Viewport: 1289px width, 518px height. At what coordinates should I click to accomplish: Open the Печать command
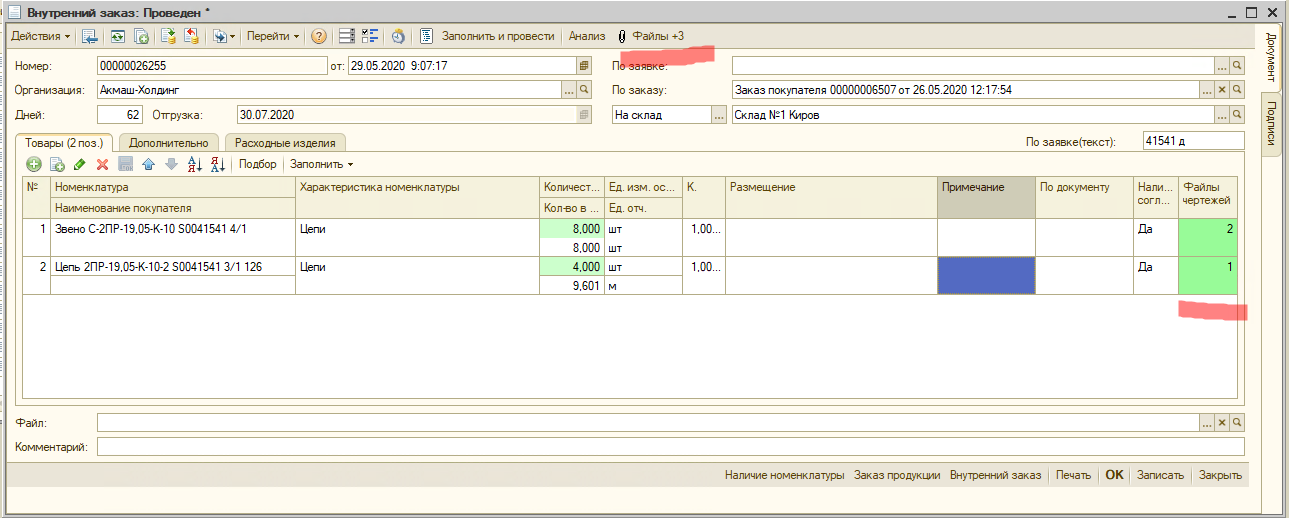tap(1073, 475)
